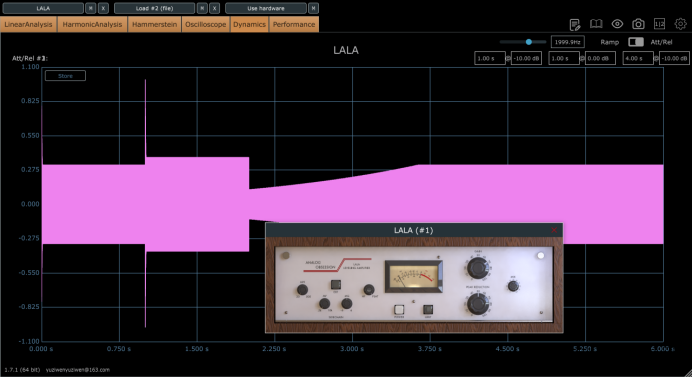Click the 1|2 compare icon

pos(659,24)
